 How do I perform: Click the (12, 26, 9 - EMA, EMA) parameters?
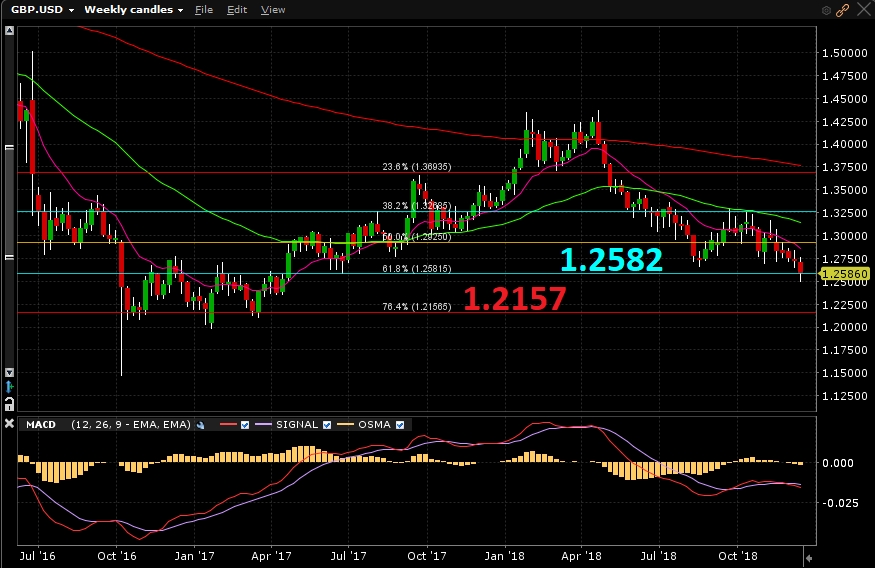131,425
